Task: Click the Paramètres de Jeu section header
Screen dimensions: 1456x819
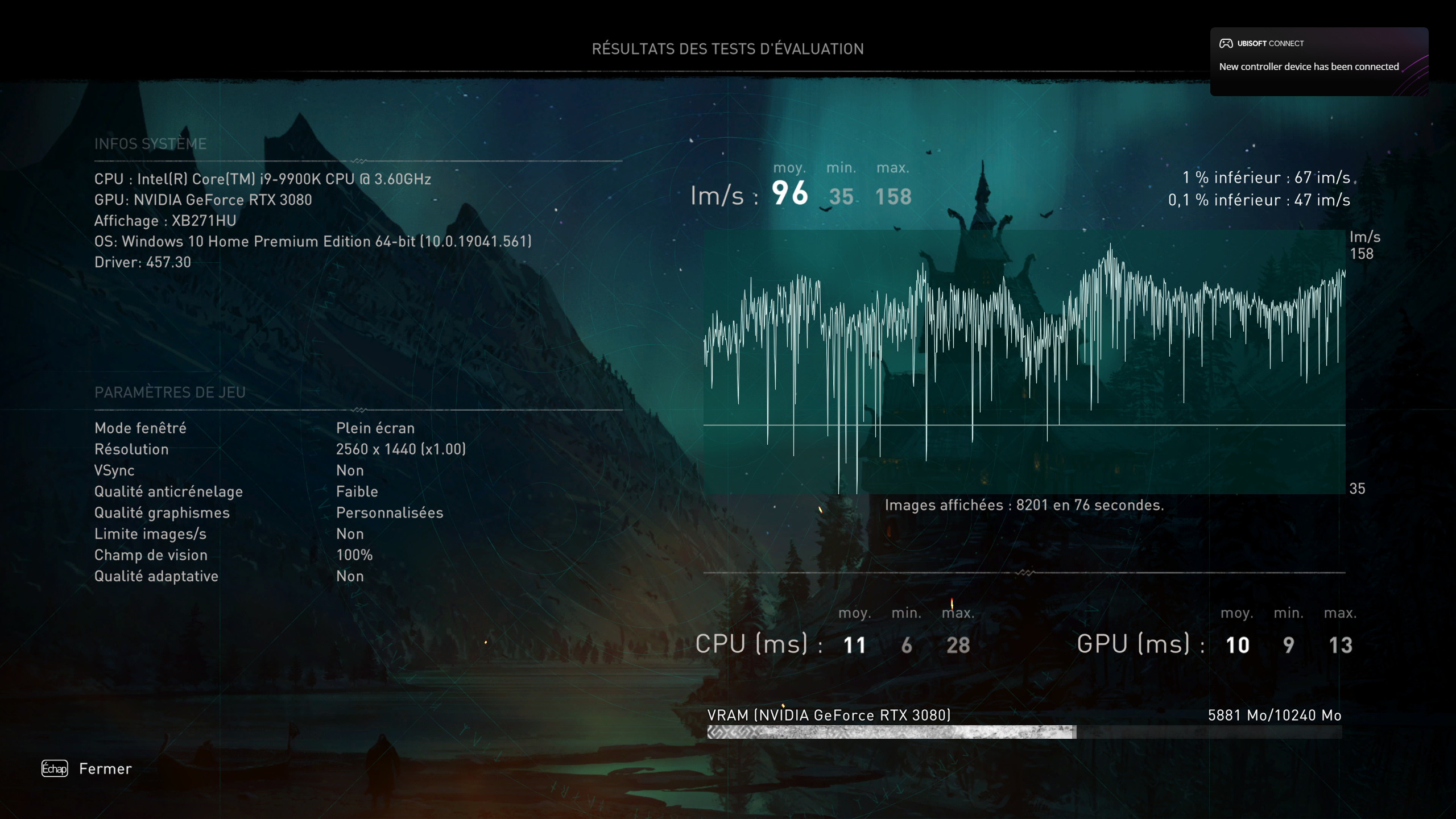Action: click(169, 392)
